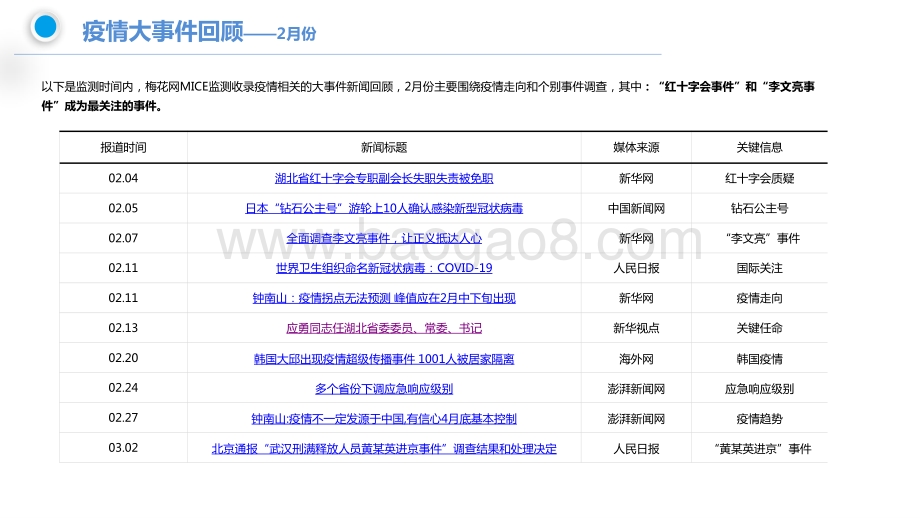
Task: Open link 钟南山:疫情不一定发源于中国
Action: [328, 418]
